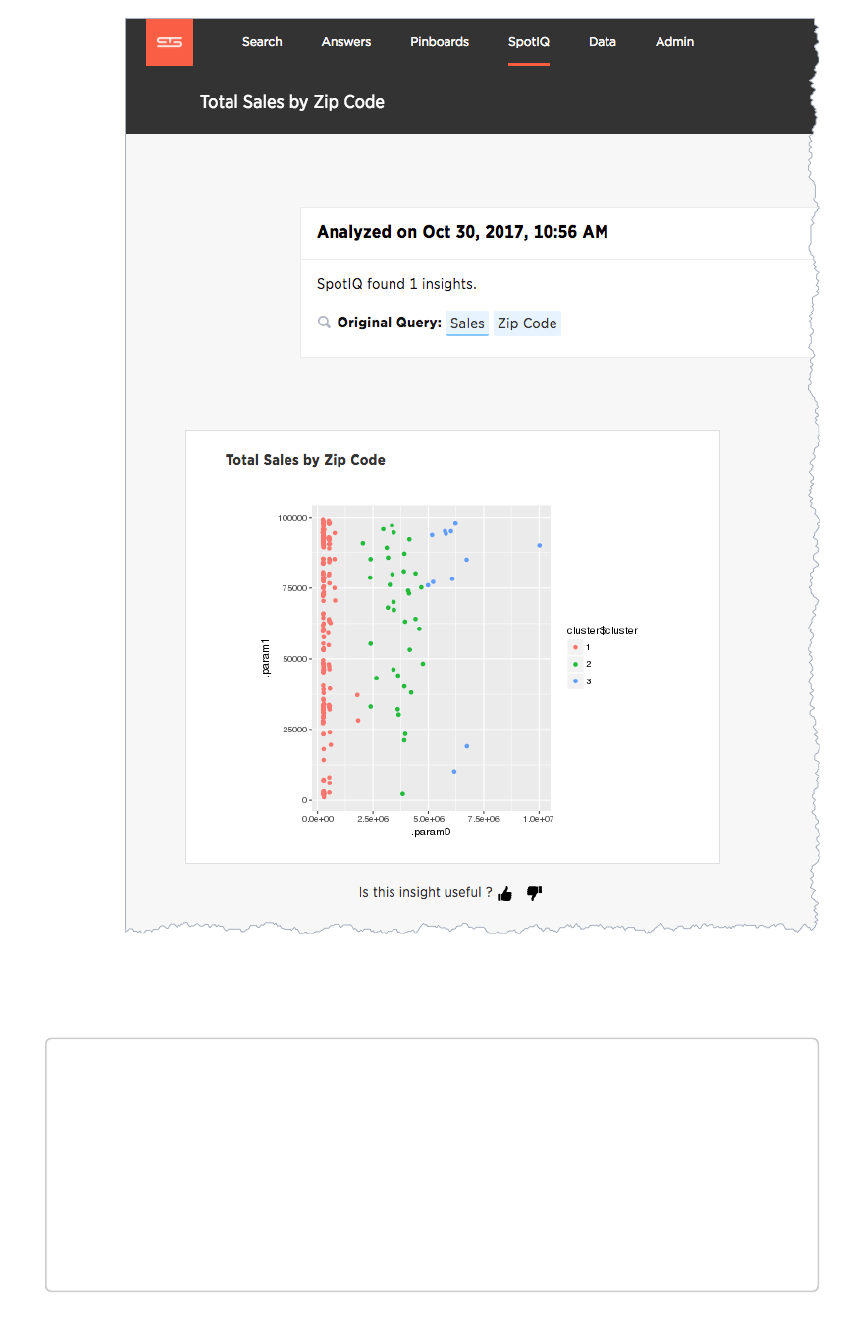Click the Zip Code query token
The width and height of the screenshot is (864, 1344).
[527, 323]
